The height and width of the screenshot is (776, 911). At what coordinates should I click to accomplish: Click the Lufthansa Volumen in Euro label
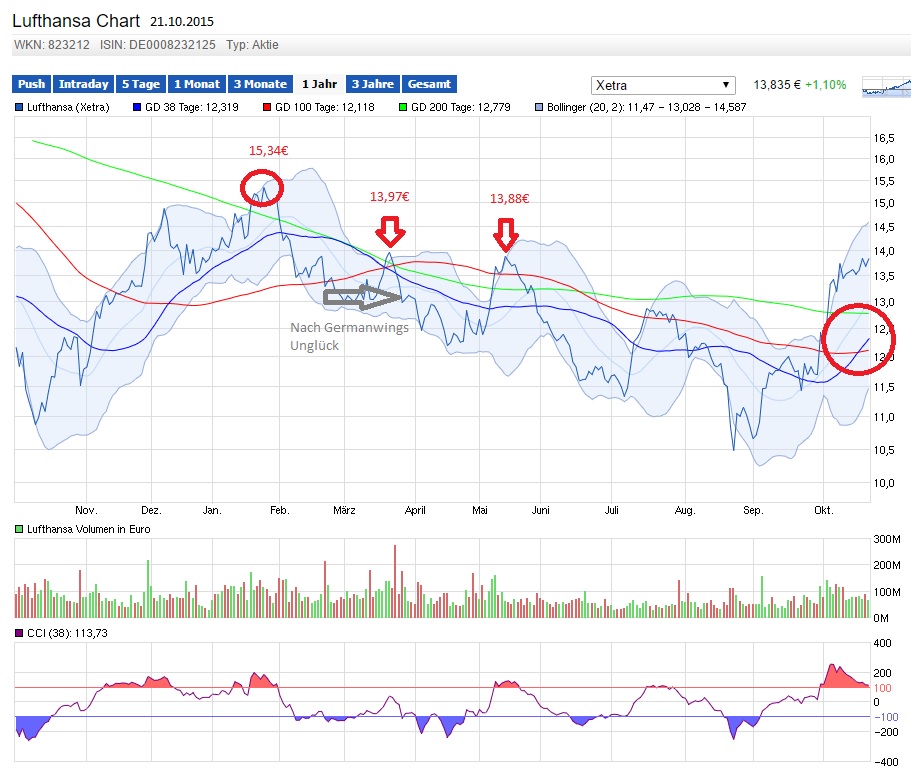click(x=89, y=529)
